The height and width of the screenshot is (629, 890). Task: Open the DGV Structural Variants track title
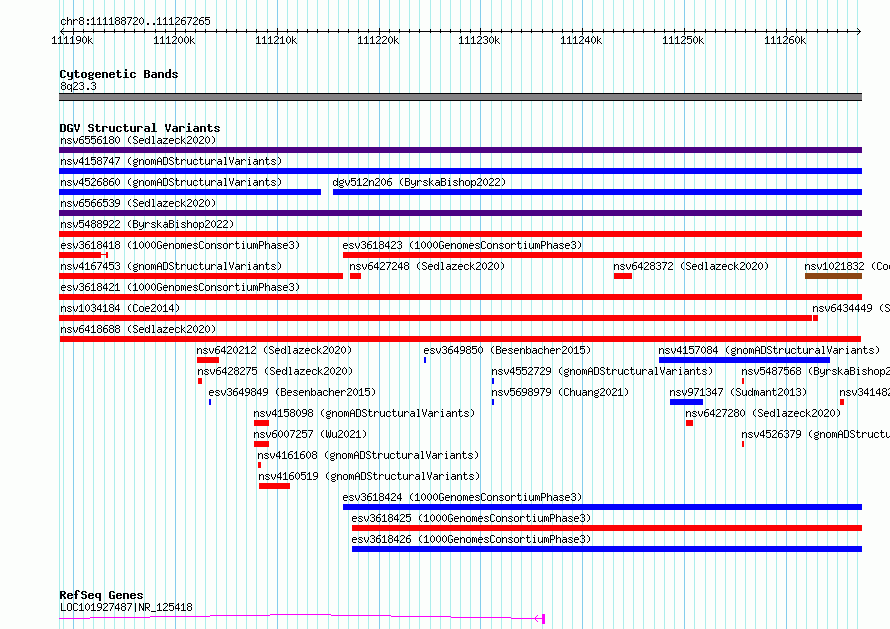coord(140,128)
